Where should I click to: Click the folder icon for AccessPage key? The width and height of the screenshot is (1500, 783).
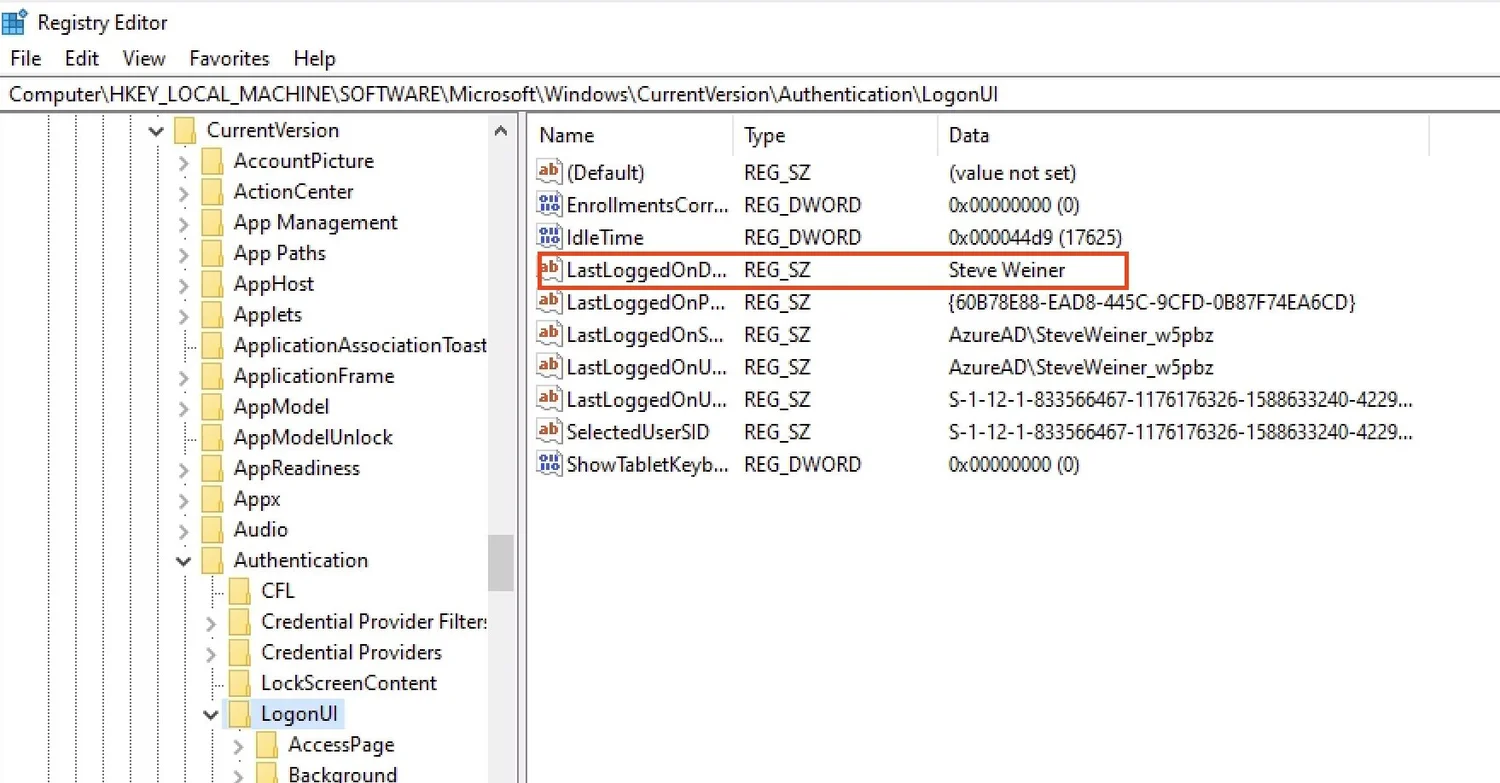coord(267,744)
